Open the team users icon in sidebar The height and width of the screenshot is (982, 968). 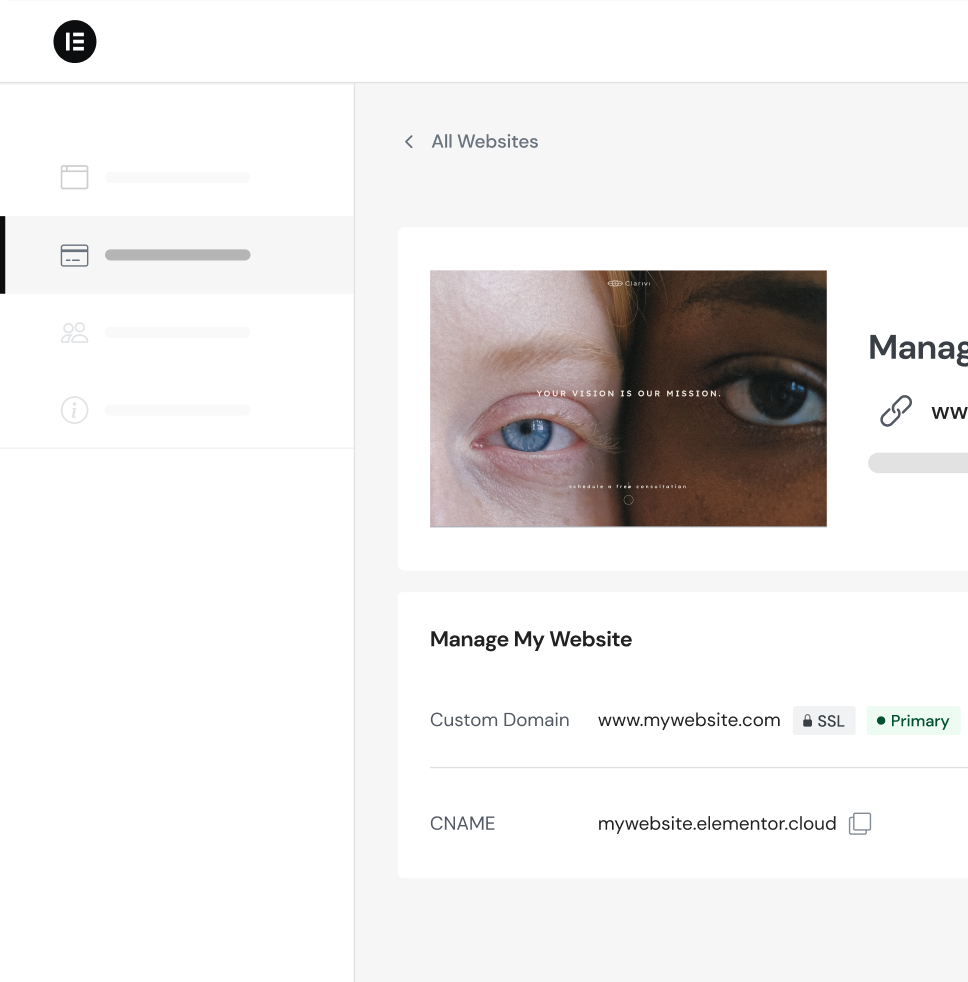(75, 333)
